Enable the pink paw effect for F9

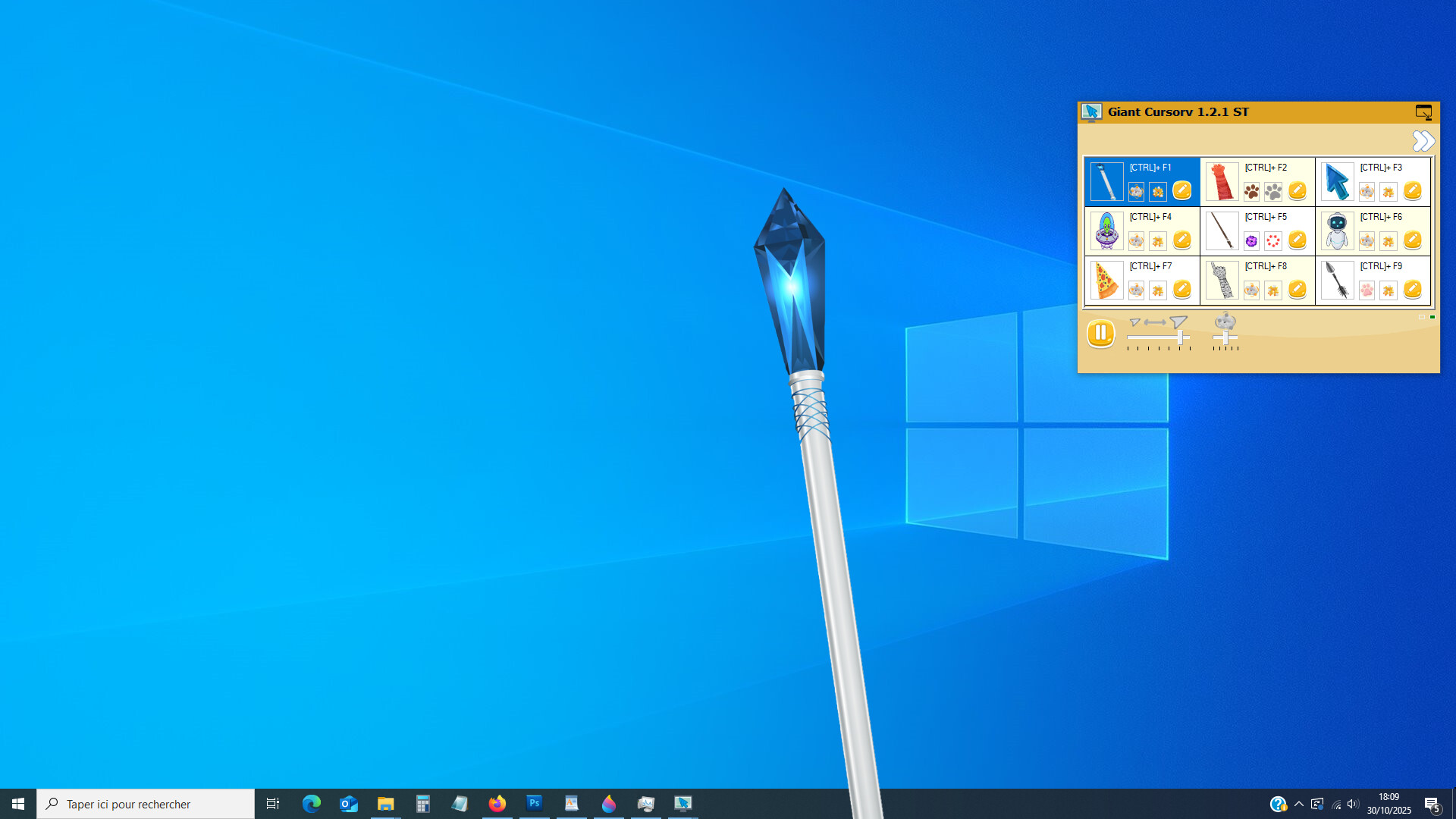pyautogui.click(x=1367, y=290)
